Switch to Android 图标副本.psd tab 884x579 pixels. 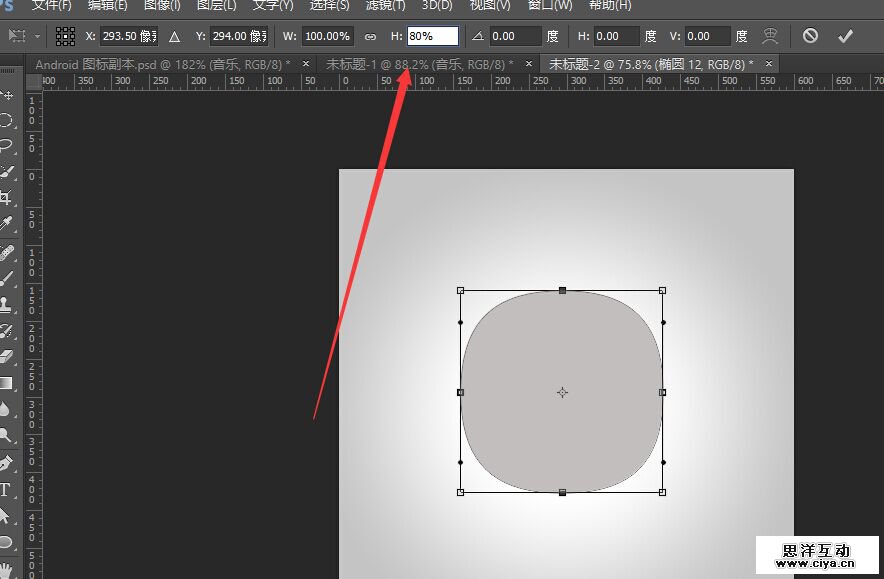[x=162, y=64]
